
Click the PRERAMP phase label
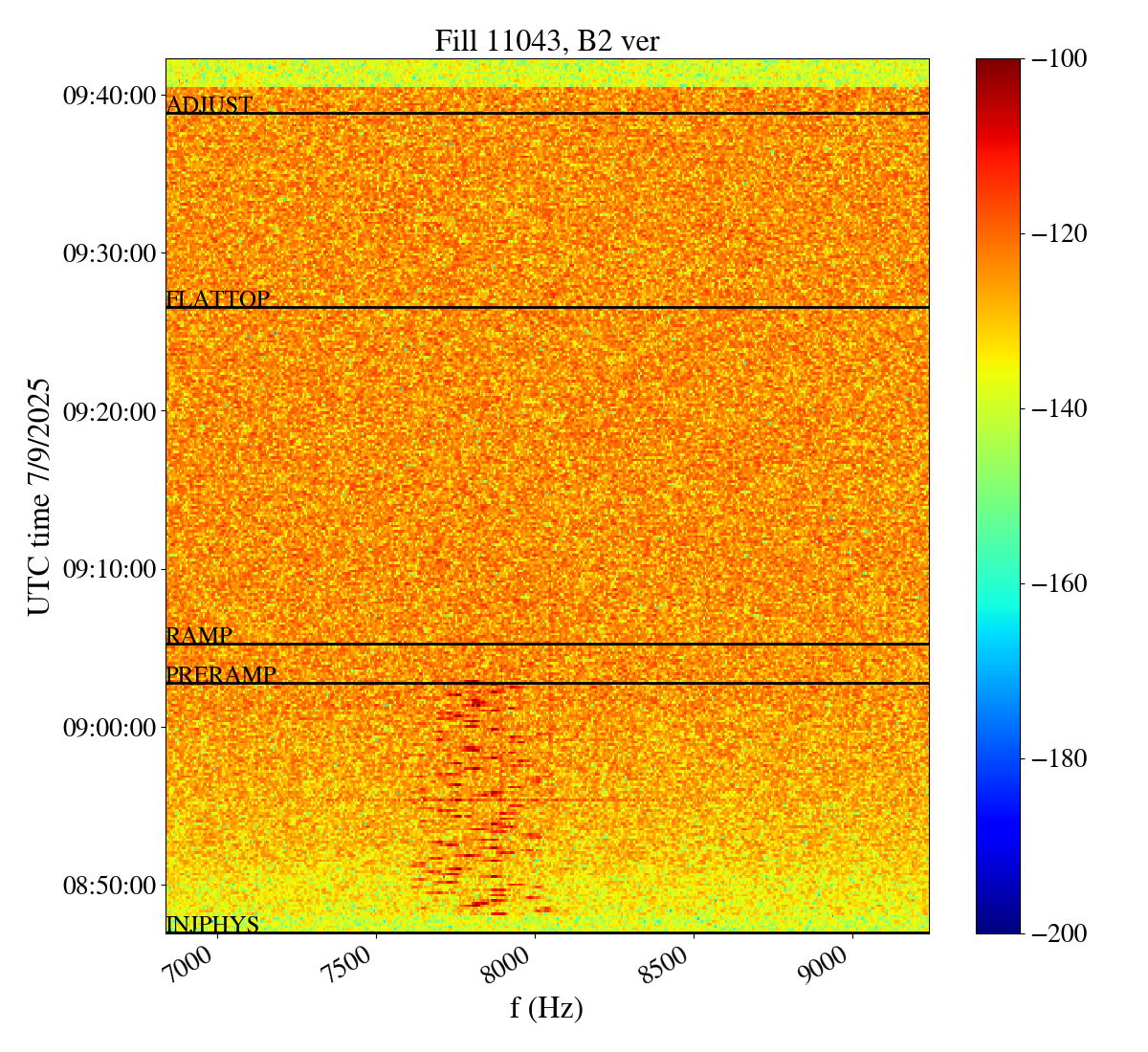click(221, 675)
